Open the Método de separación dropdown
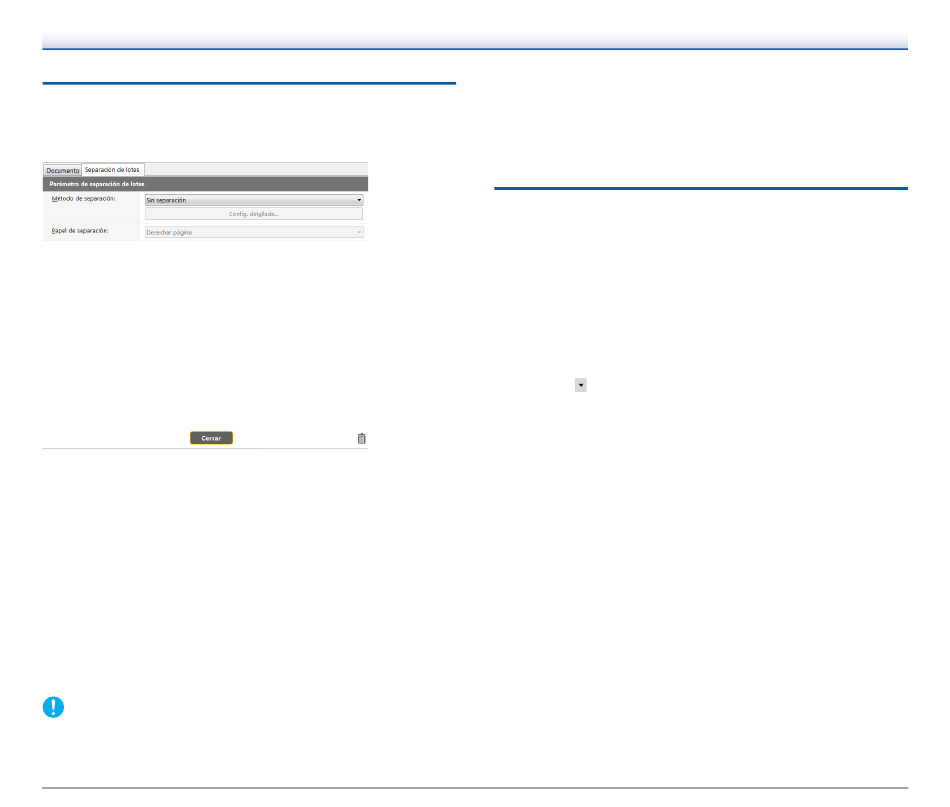The image size is (950, 807). point(254,200)
